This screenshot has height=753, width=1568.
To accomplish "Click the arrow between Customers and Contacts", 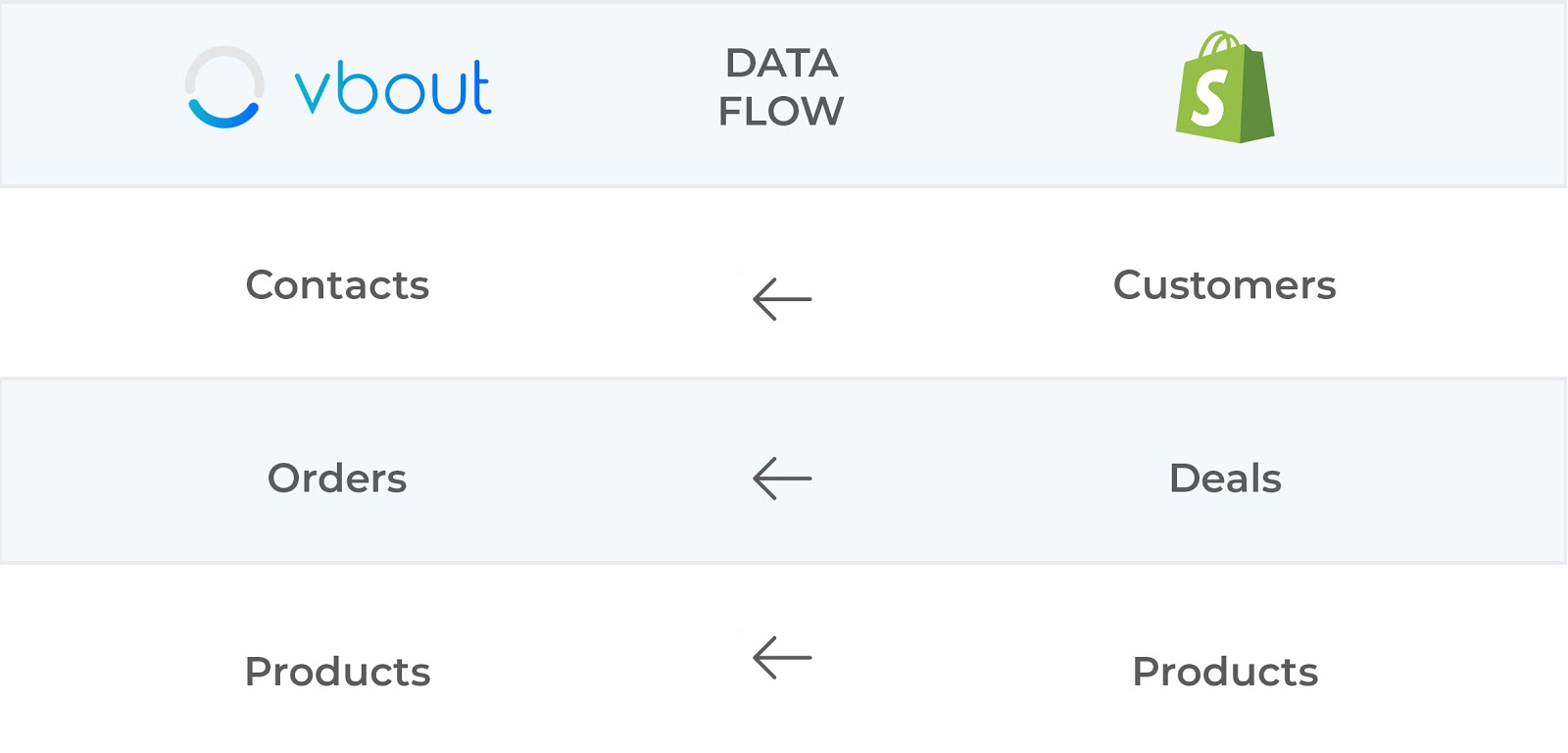I will (782, 299).
